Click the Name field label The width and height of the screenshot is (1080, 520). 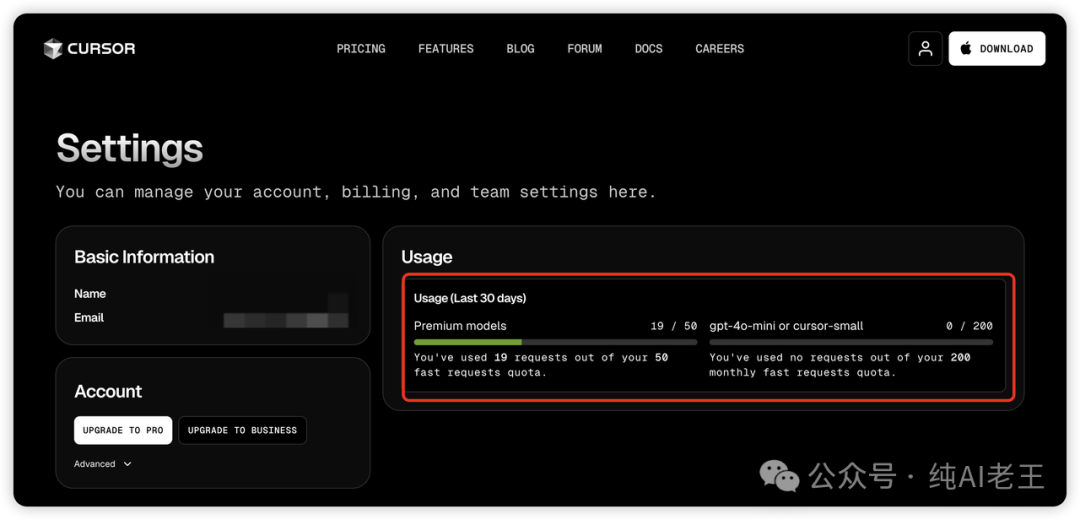pos(90,294)
